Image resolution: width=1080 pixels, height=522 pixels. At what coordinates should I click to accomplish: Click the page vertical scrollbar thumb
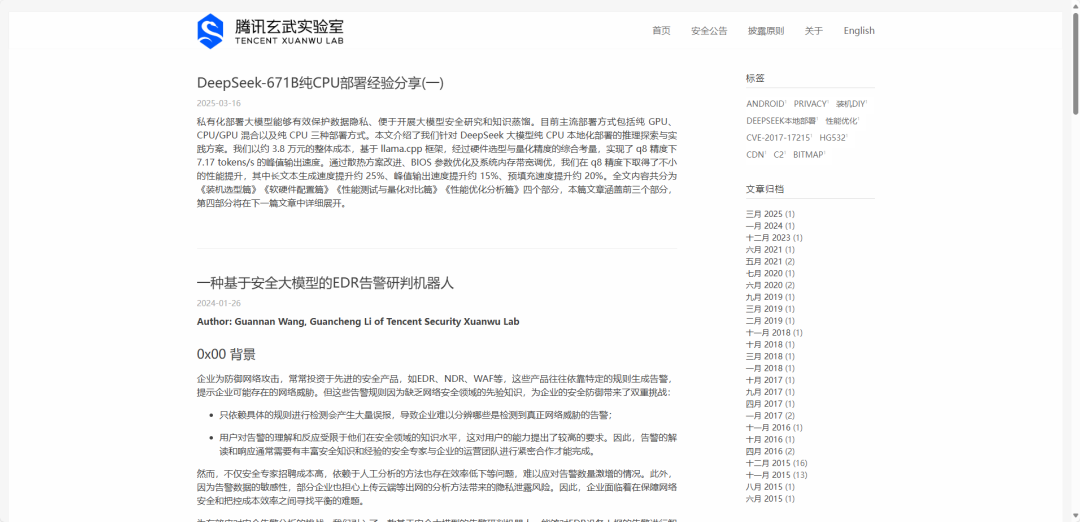pyautogui.click(x=1075, y=62)
